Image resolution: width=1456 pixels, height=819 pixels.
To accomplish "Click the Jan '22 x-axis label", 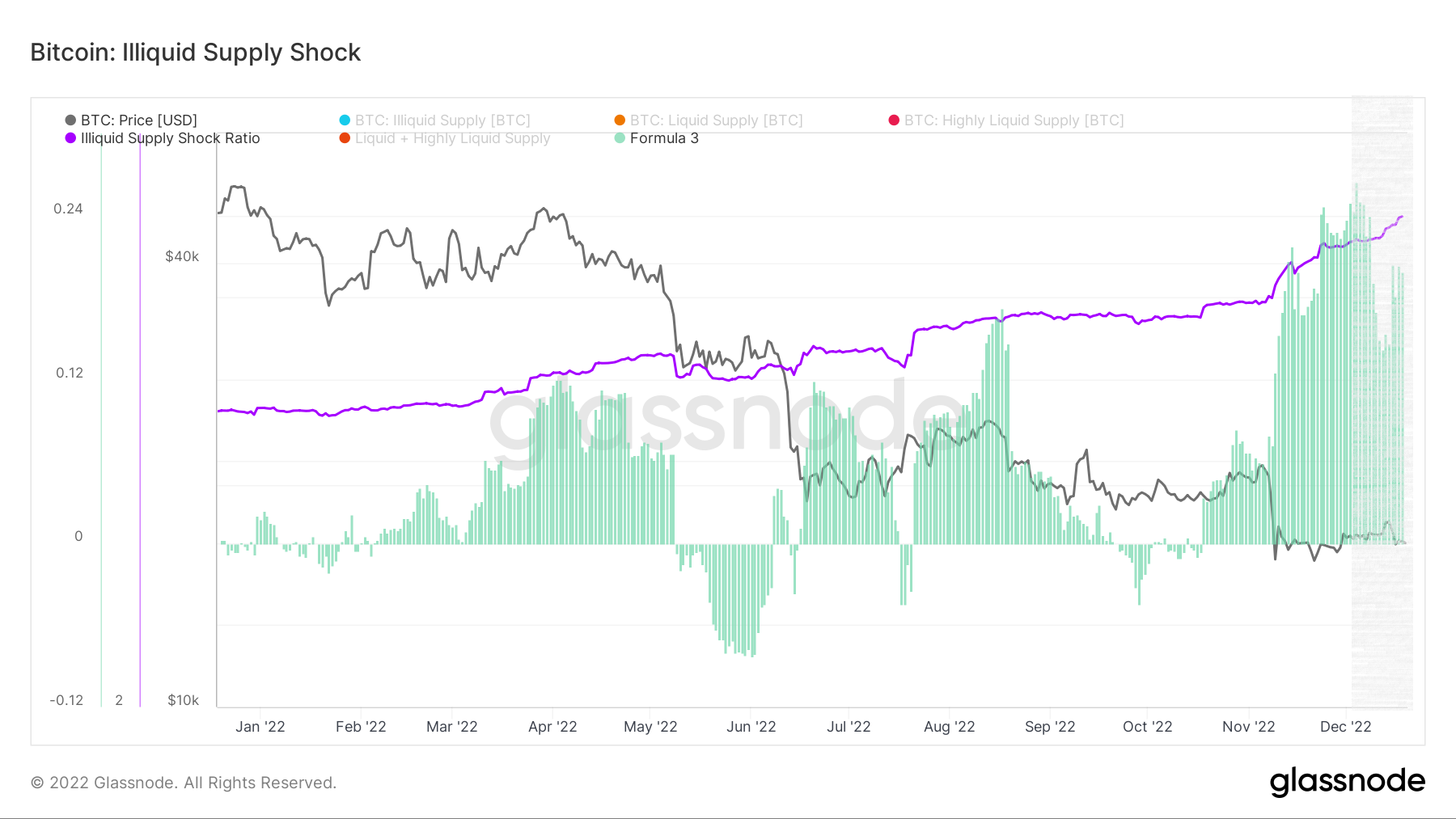I will (260, 727).
